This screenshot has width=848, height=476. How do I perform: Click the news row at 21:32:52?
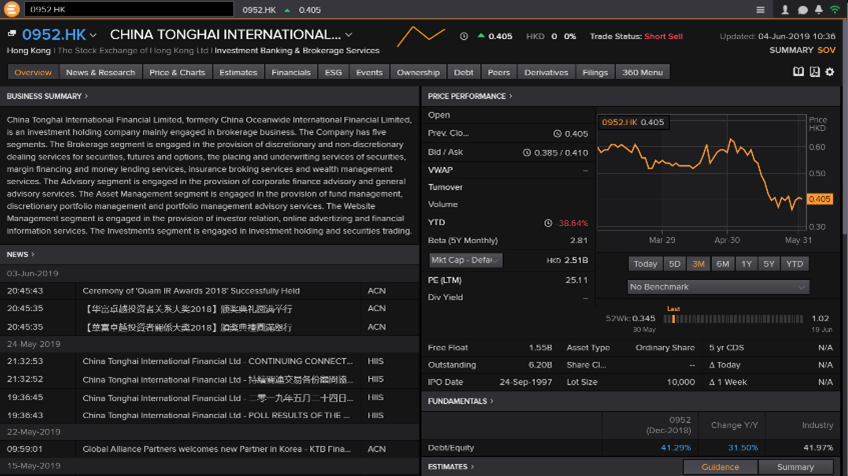point(209,379)
